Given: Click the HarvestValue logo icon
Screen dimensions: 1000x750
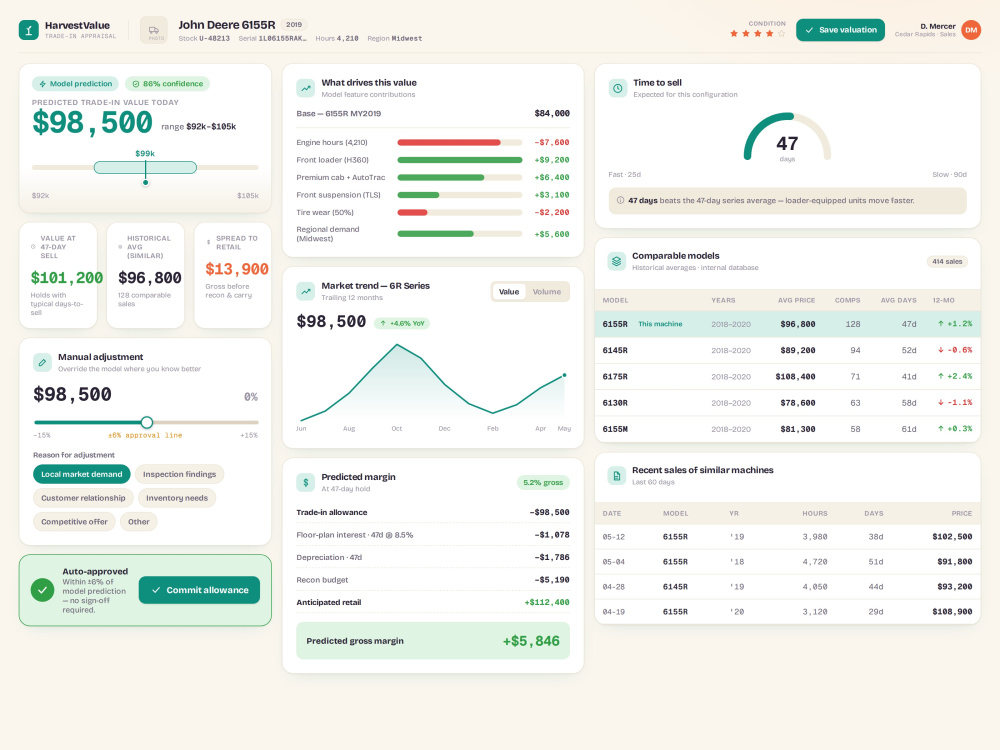Looking at the screenshot, I should click(x=29, y=30).
